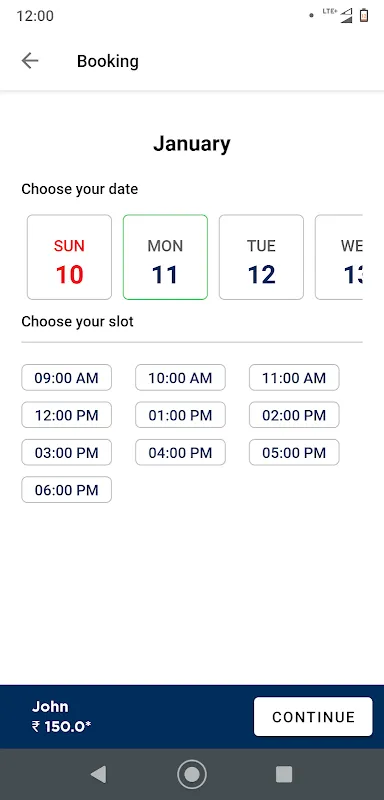Tap Android home circle button
Image resolution: width=384 pixels, height=800 pixels.
192,774
